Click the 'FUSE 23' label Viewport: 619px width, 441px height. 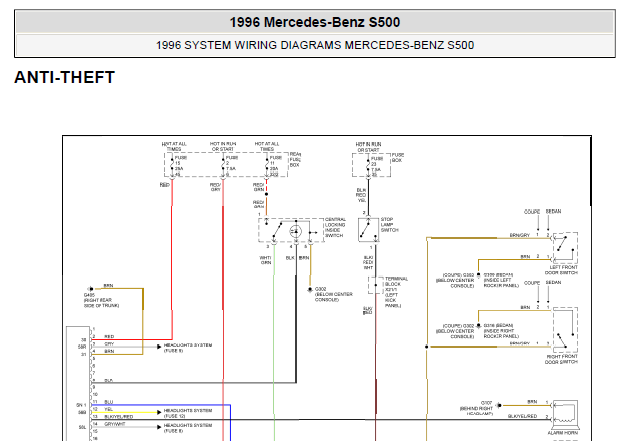[377, 161]
